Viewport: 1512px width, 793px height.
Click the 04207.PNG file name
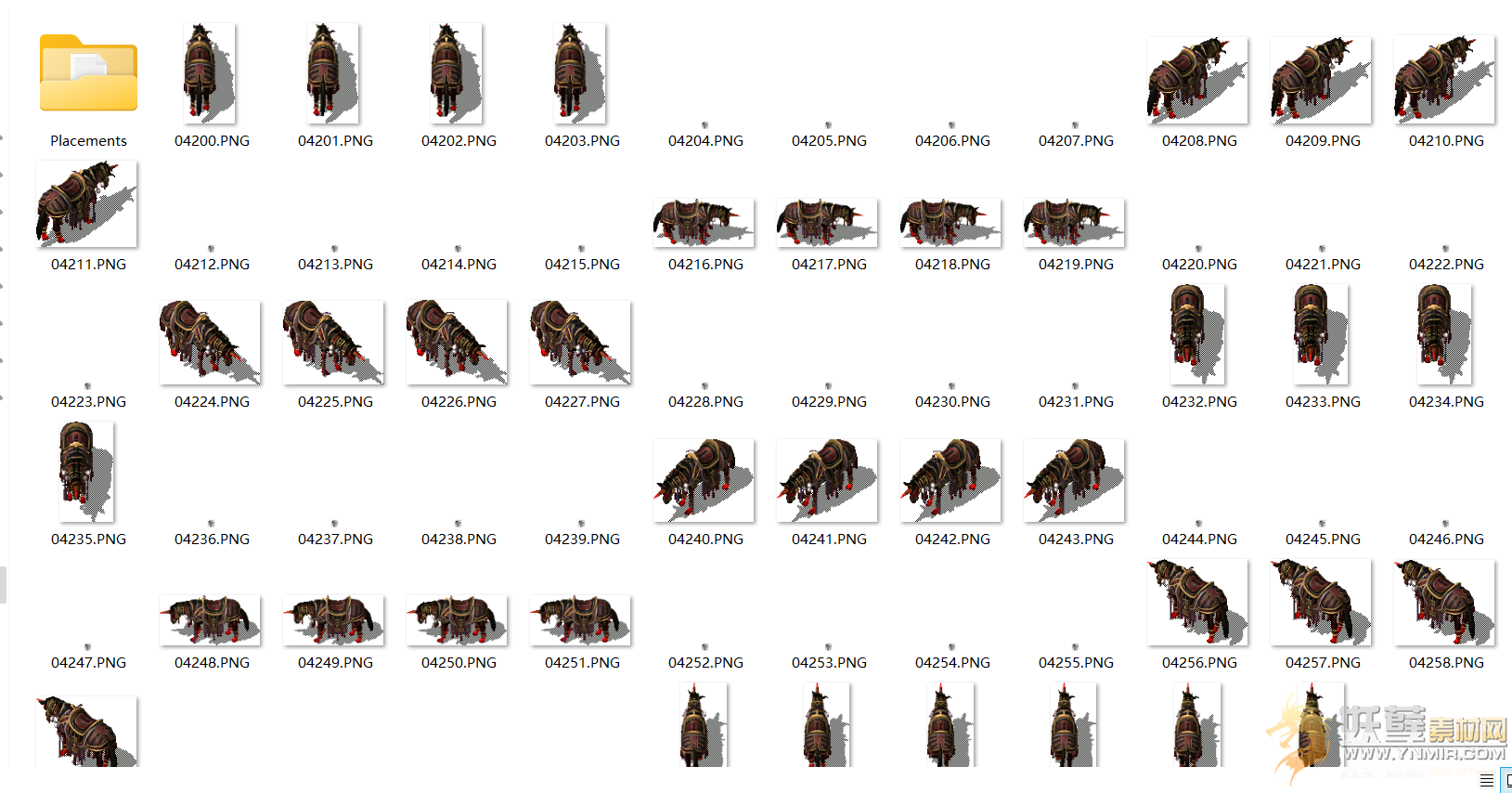(x=1076, y=141)
